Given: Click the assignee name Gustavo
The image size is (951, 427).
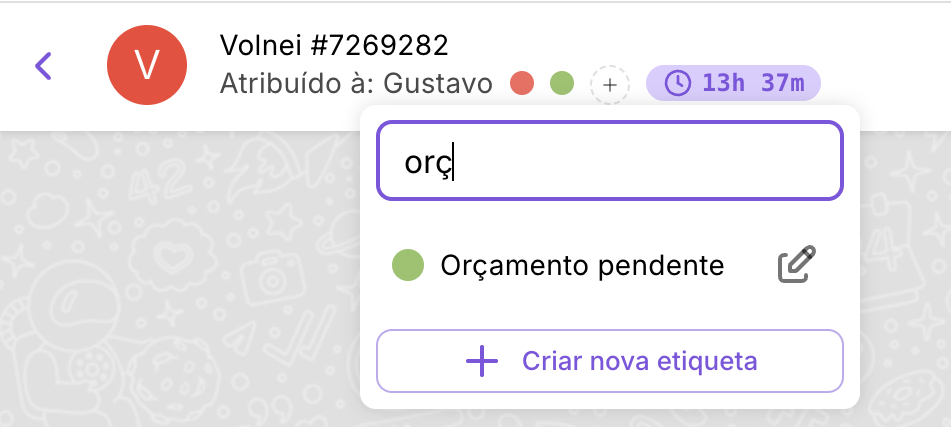Looking at the screenshot, I should 438,83.
